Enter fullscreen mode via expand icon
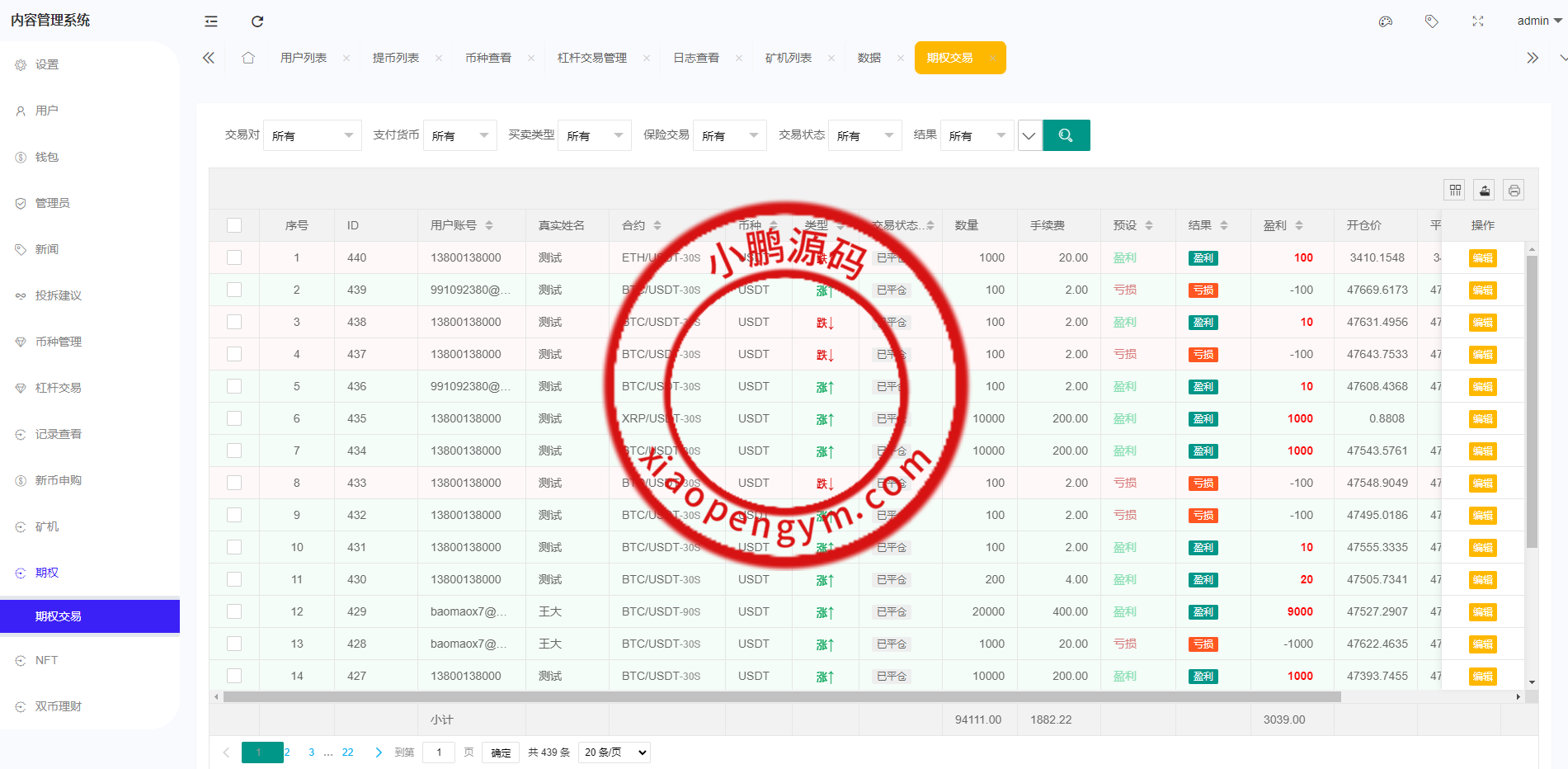Viewport: 1568px width, 769px height. 1476,21
